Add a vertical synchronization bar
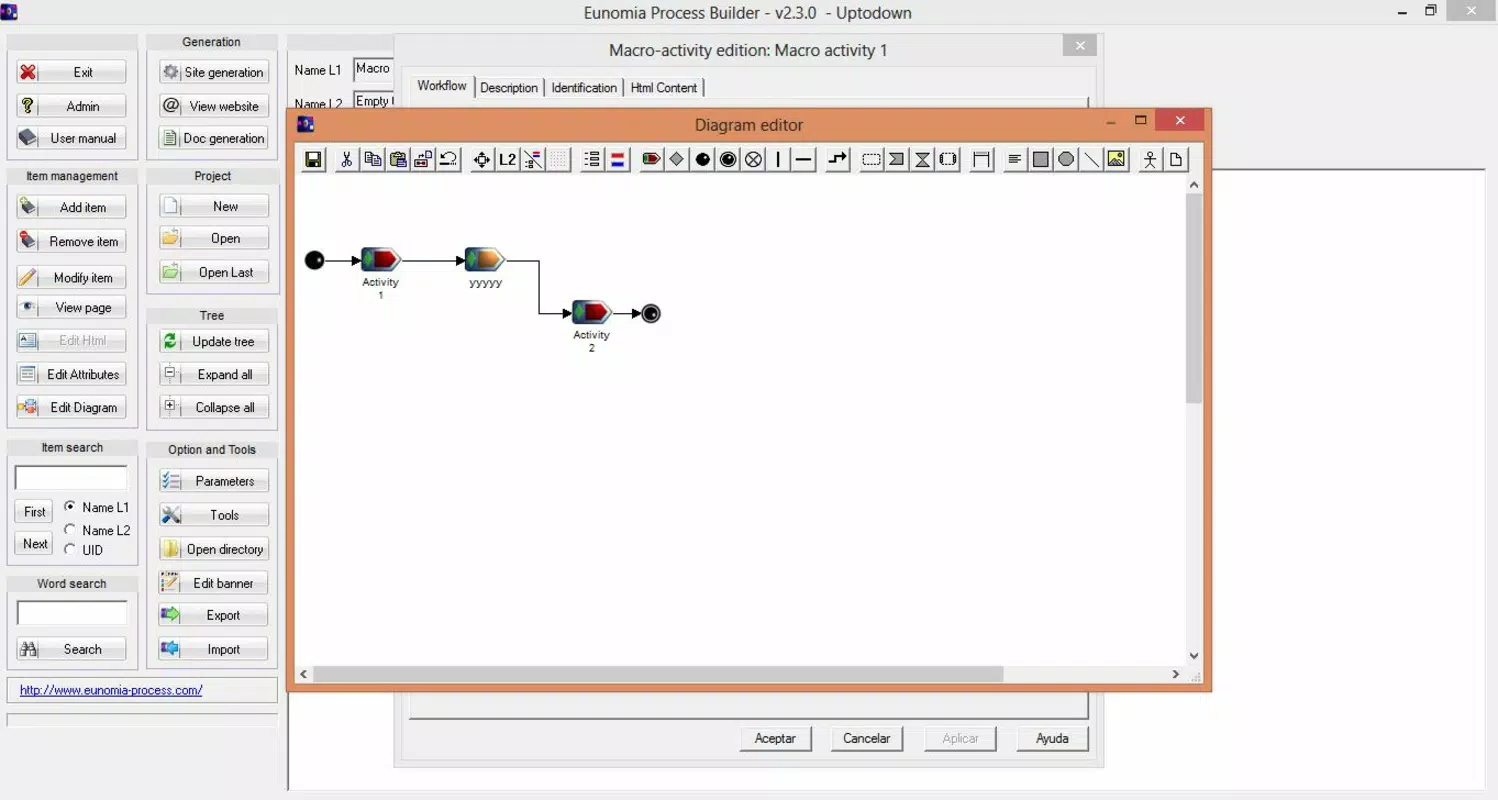Screen dimensions: 1498x800 click(x=778, y=159)
